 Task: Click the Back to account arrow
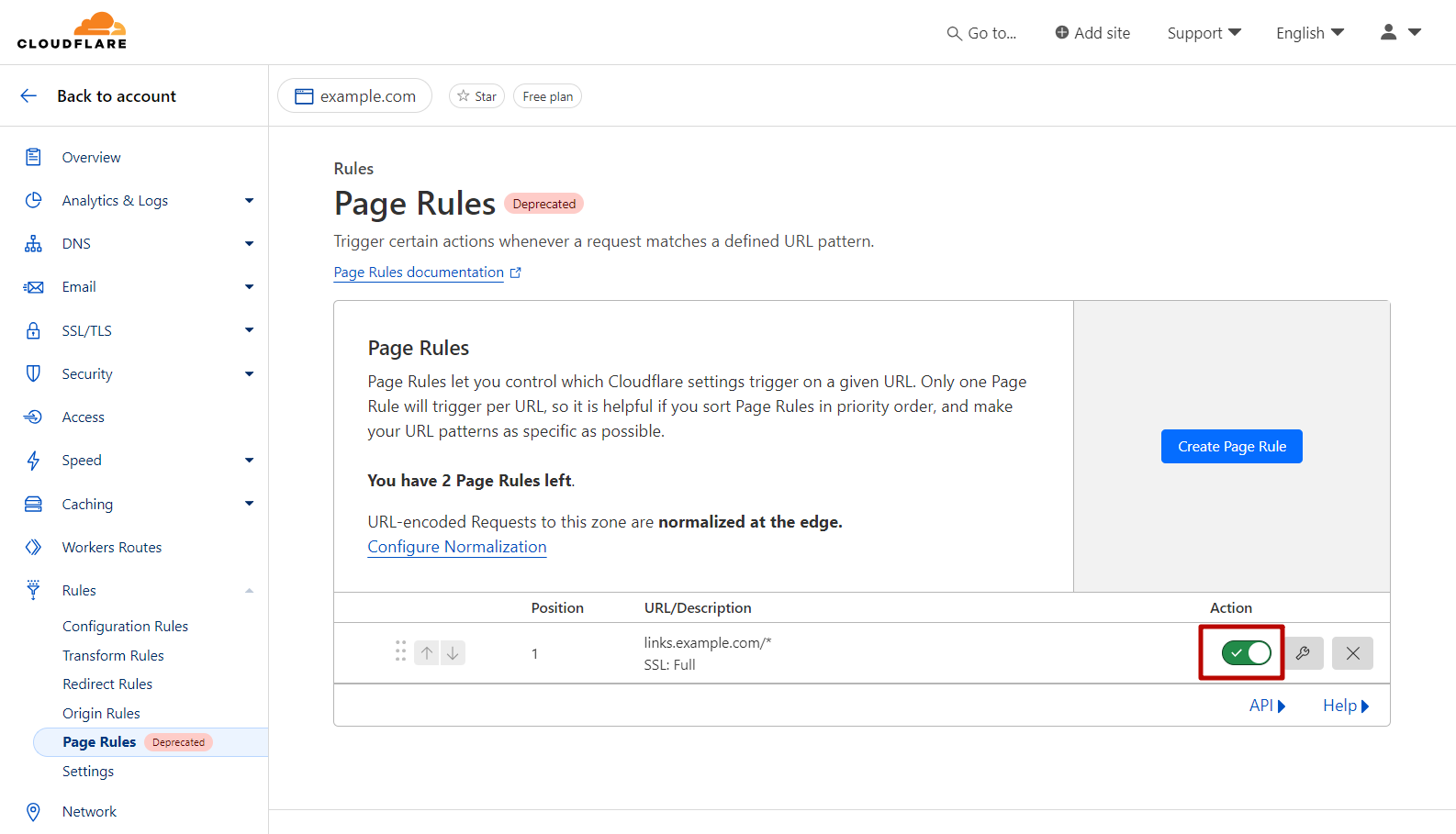(29, 96)
